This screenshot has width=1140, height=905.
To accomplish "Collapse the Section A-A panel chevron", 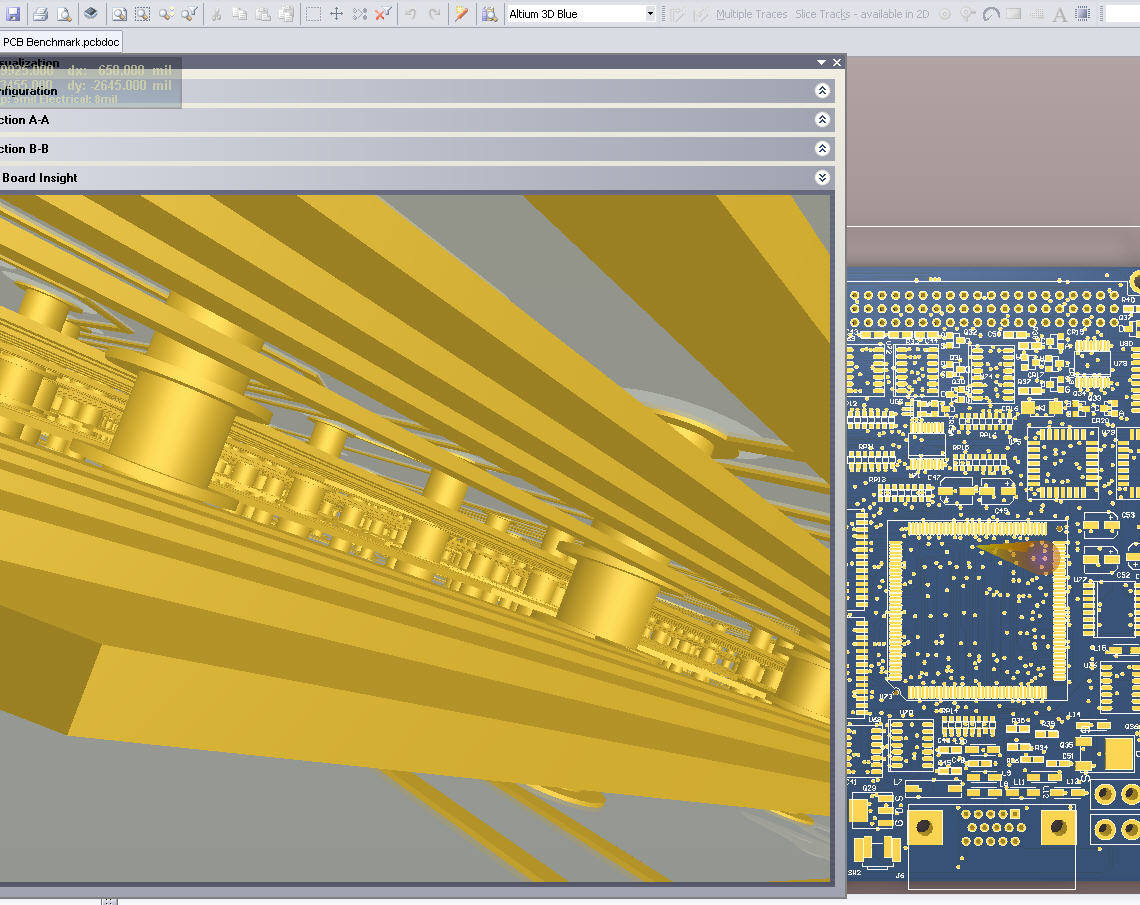I will tap(822, 119).
